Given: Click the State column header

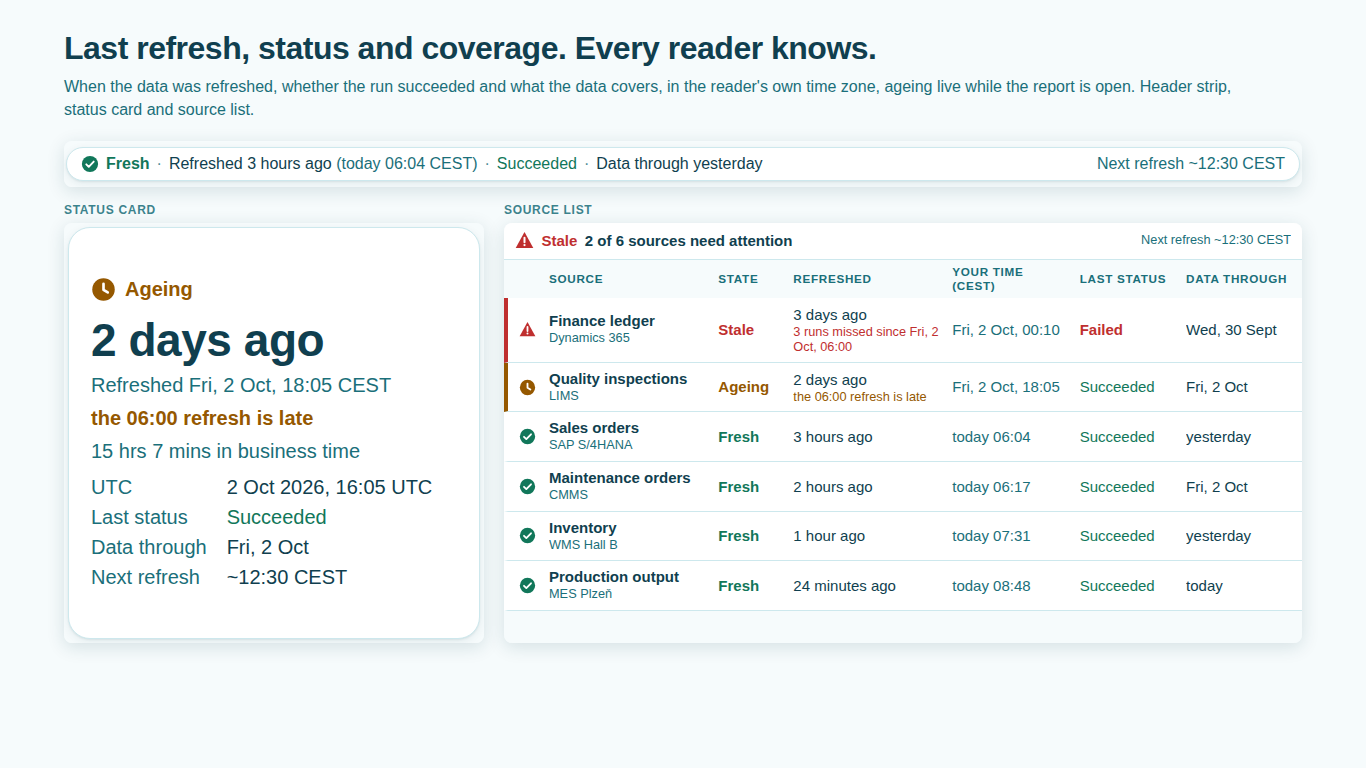Looking at the screenshot, I should tap(738, 279).
